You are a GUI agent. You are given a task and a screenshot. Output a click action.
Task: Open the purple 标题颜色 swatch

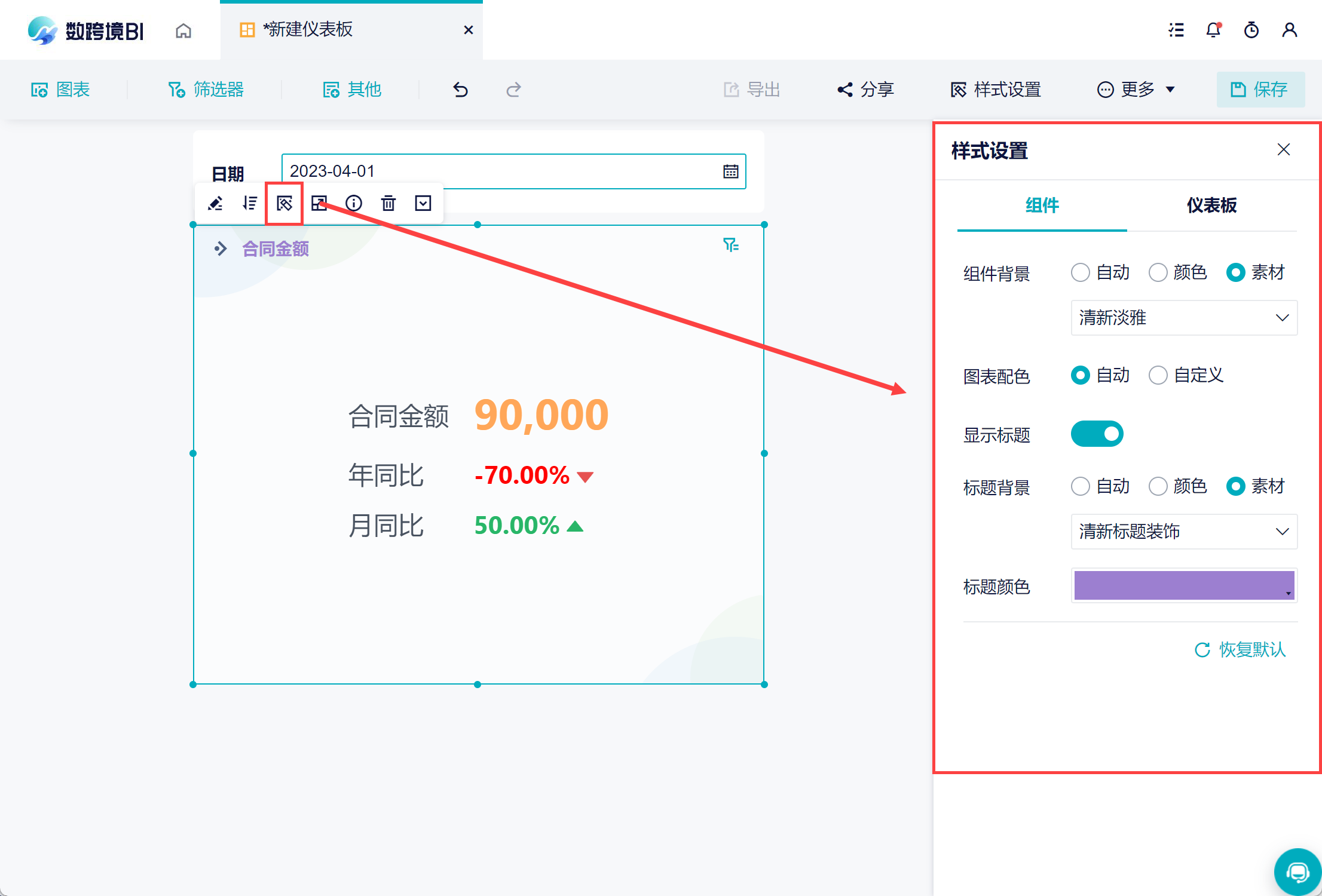(1183, 585)
